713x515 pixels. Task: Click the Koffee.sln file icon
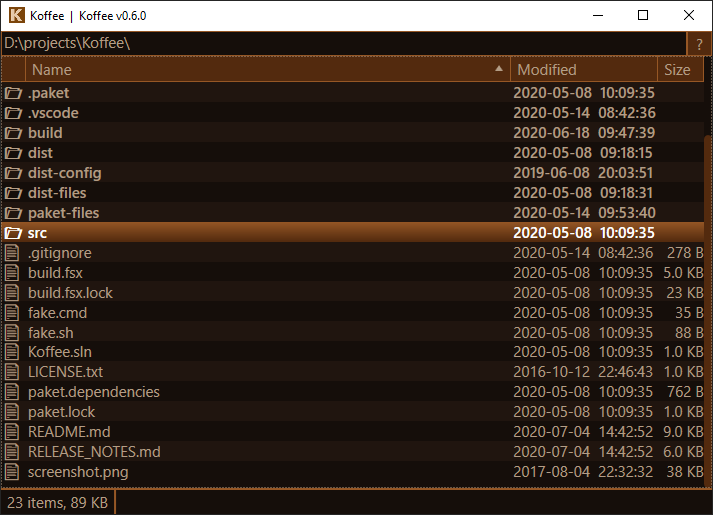[12, 352]
